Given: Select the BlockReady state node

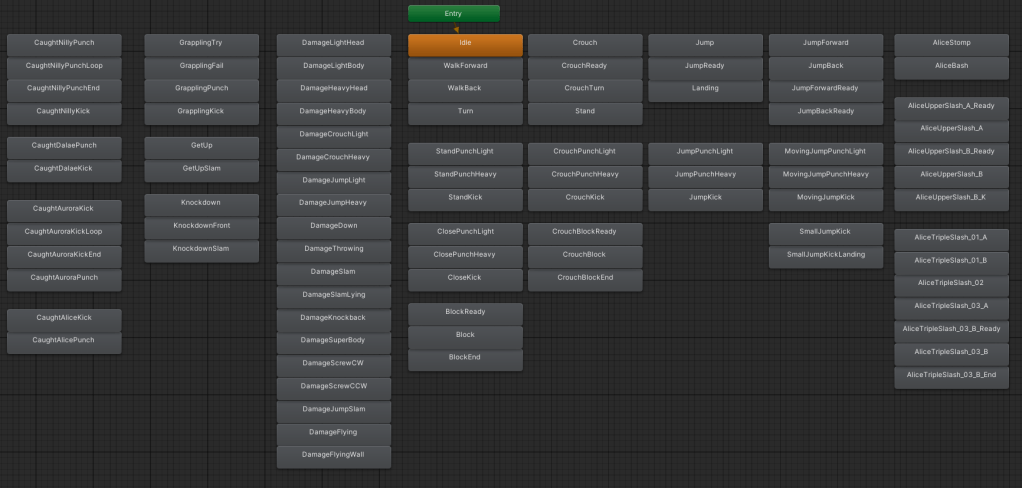Looking at the screenshot, I should (465, 312).
